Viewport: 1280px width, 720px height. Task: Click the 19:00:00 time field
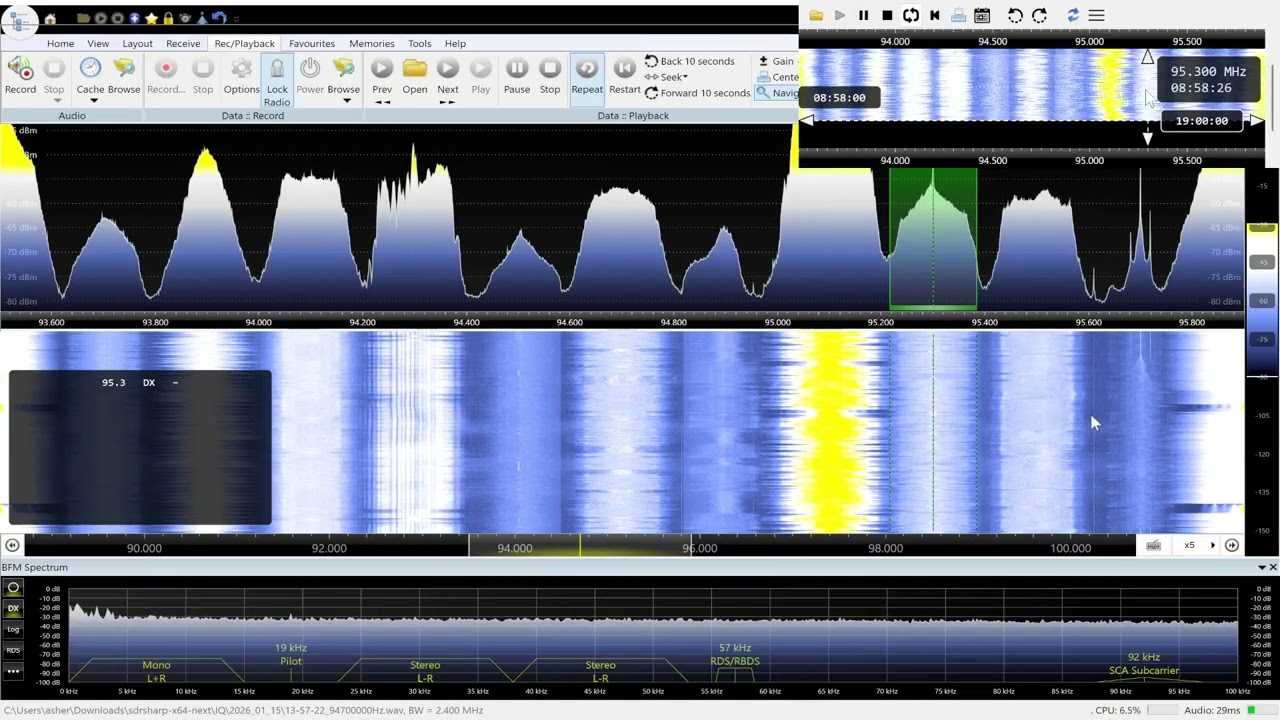click(x=1202, y=121)
